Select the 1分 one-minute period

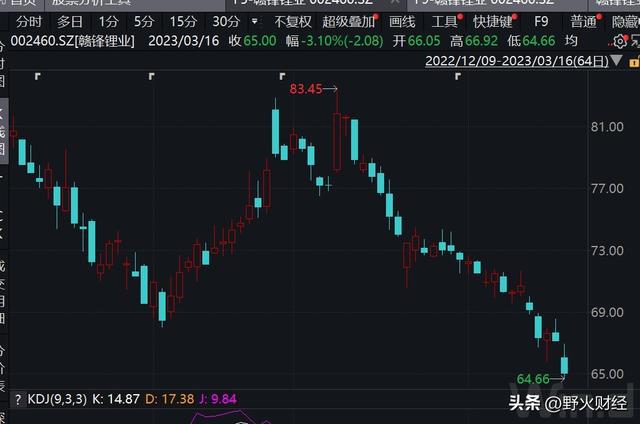click(108, 21)
